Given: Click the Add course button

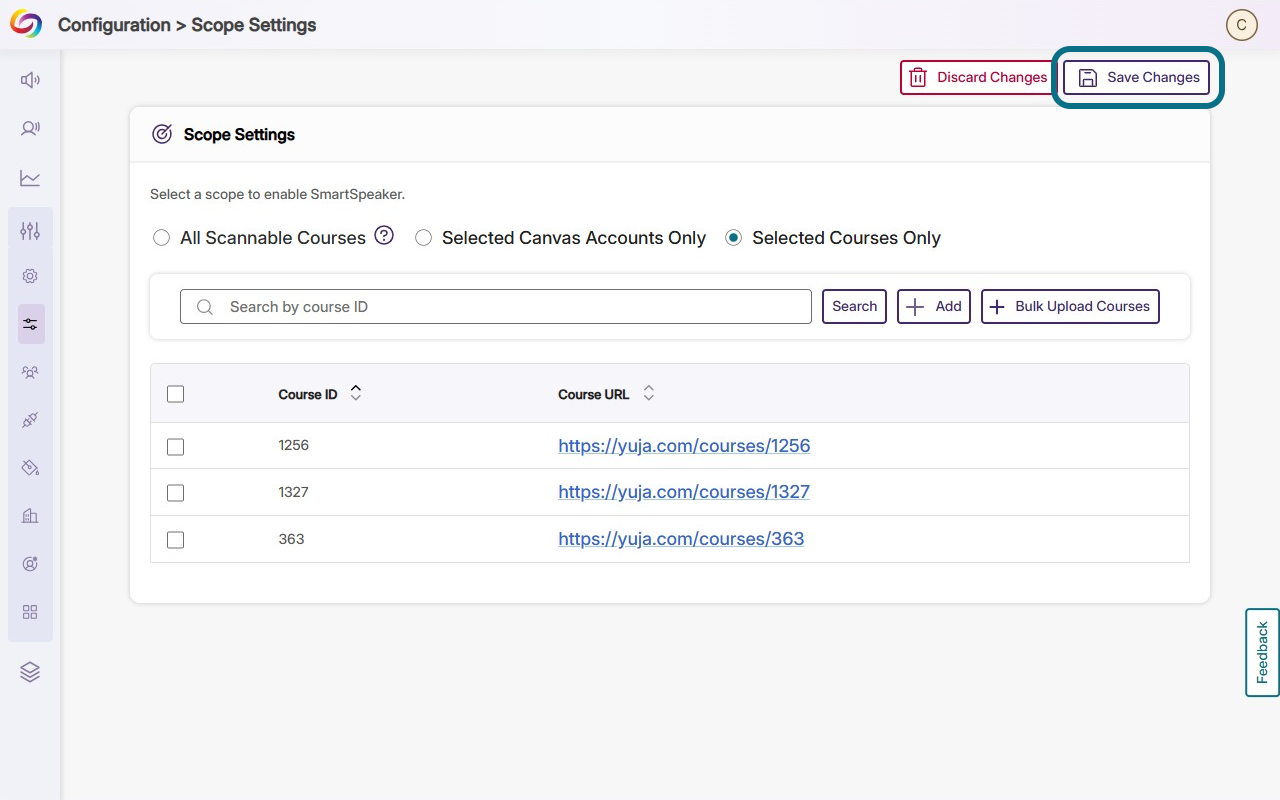Looking at the screenshot, I should (934, 306).
